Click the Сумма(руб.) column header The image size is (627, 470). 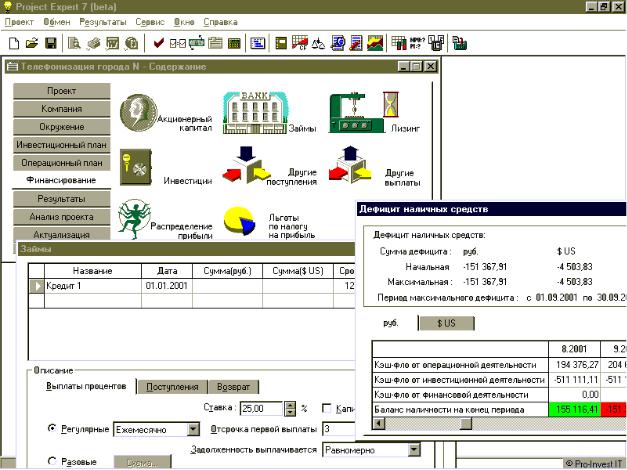point(227,271)
